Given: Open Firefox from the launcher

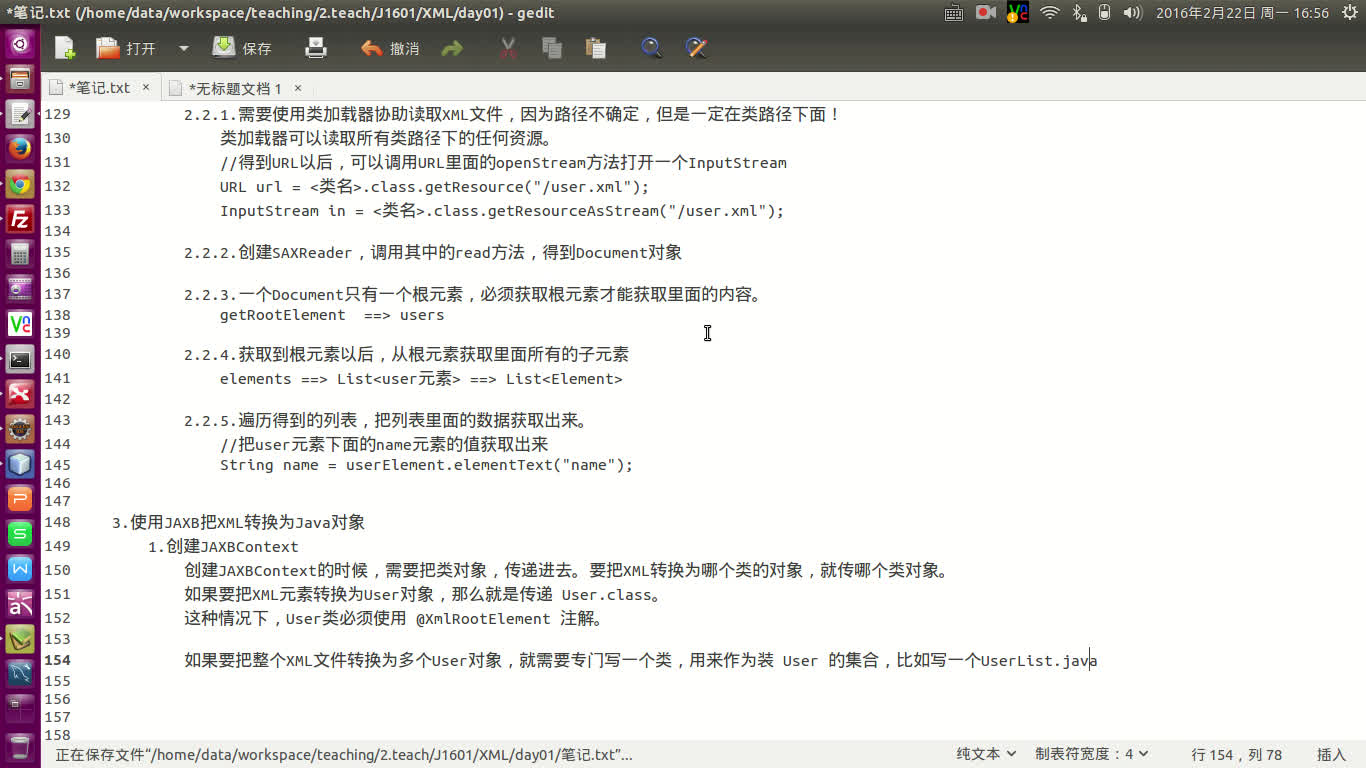Looking at the screenshot, I should click(19, 148).
